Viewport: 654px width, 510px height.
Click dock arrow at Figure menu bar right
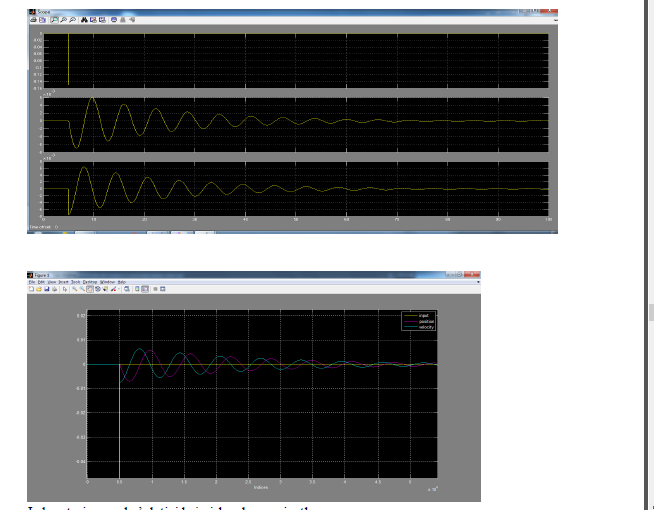point(478,282)
